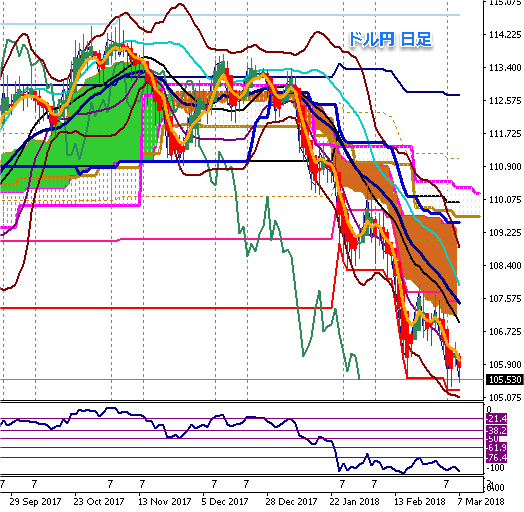Click the 38.2 indicator level tag
Image resolution: width=524 pixels, height=512 pixels.
click(497, 430)
